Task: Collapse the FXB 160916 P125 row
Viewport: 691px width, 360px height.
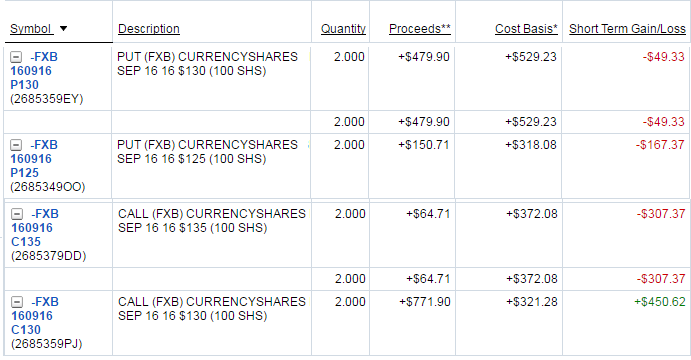Action: point(16,145)
